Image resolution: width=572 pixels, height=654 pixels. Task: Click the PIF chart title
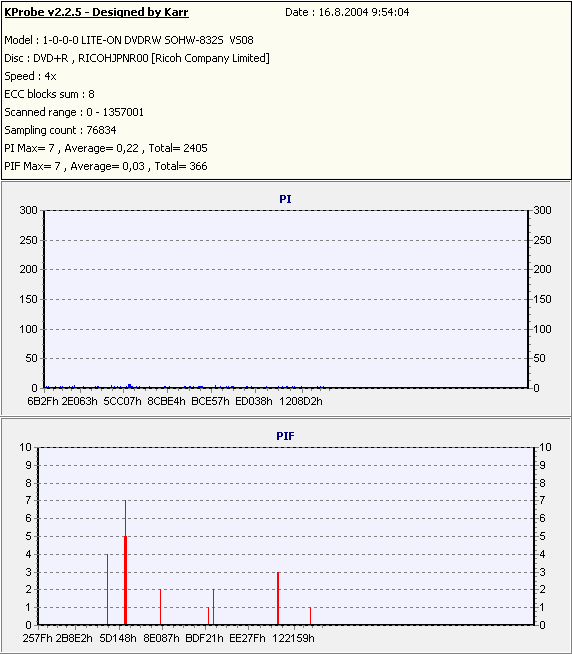285,436
